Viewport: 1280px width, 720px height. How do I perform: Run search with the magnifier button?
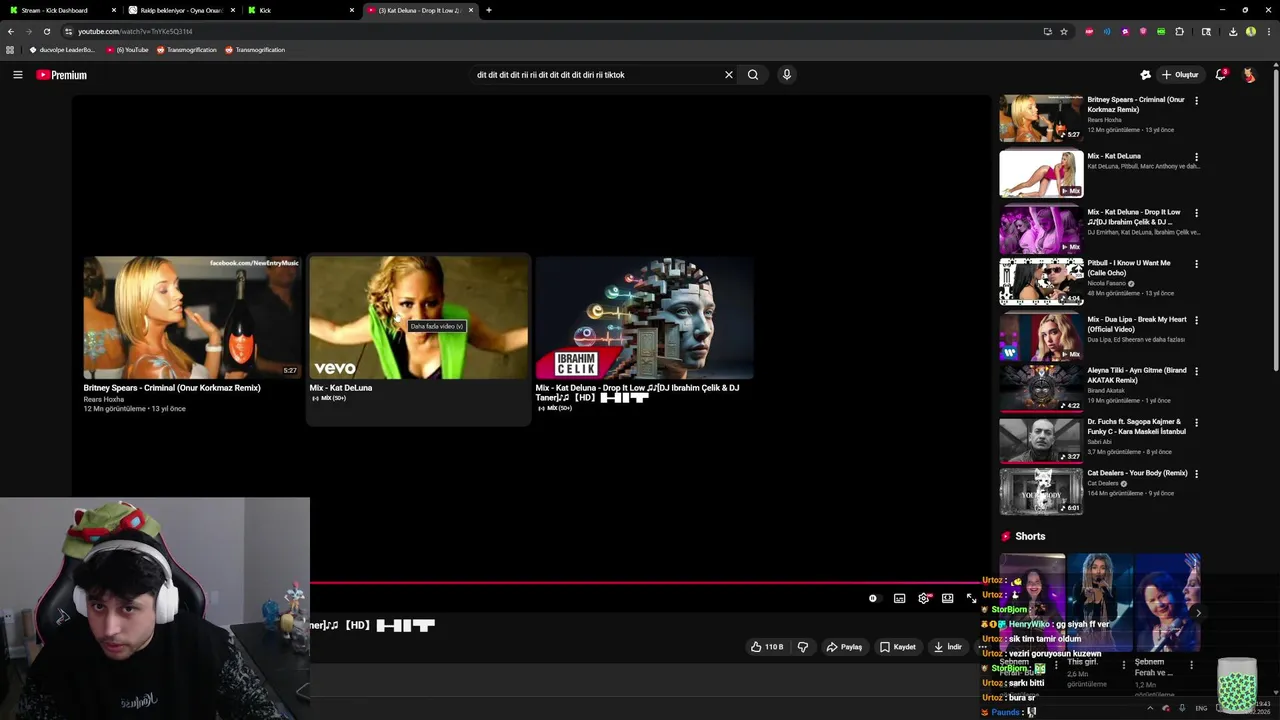(753, 75)
